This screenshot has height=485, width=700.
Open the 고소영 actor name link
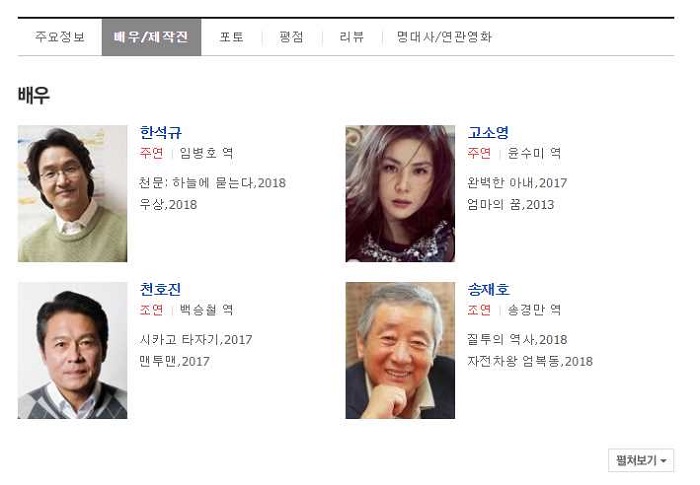pos(488,132)
